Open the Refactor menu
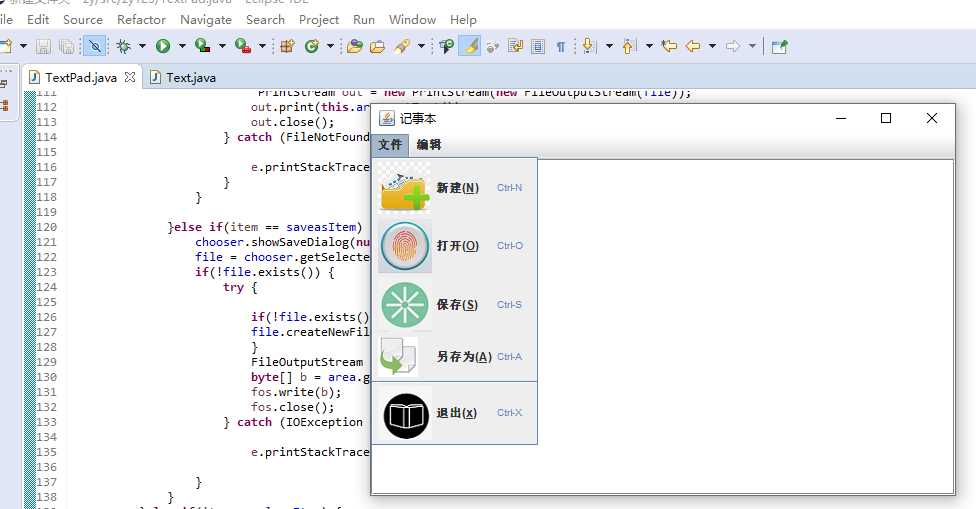Viewport: 976px width, 509px height. 141,20
